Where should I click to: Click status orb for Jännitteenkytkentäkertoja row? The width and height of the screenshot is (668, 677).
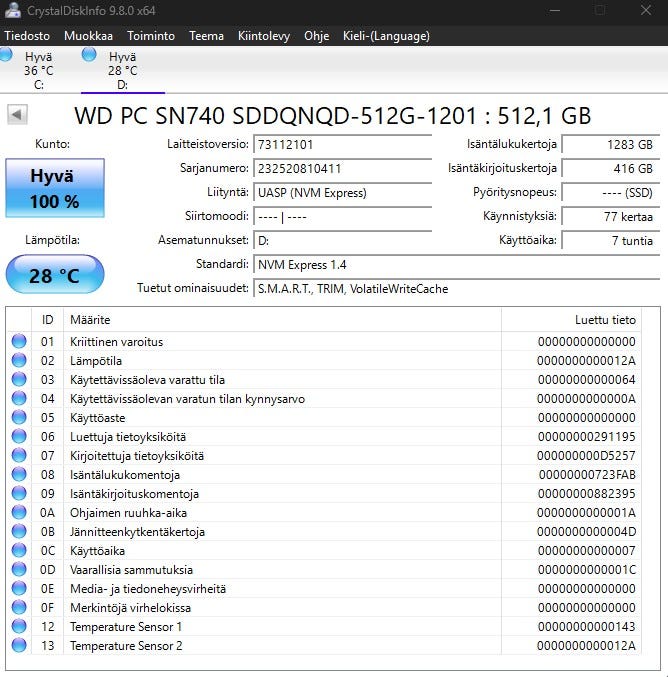pos(19,531)
